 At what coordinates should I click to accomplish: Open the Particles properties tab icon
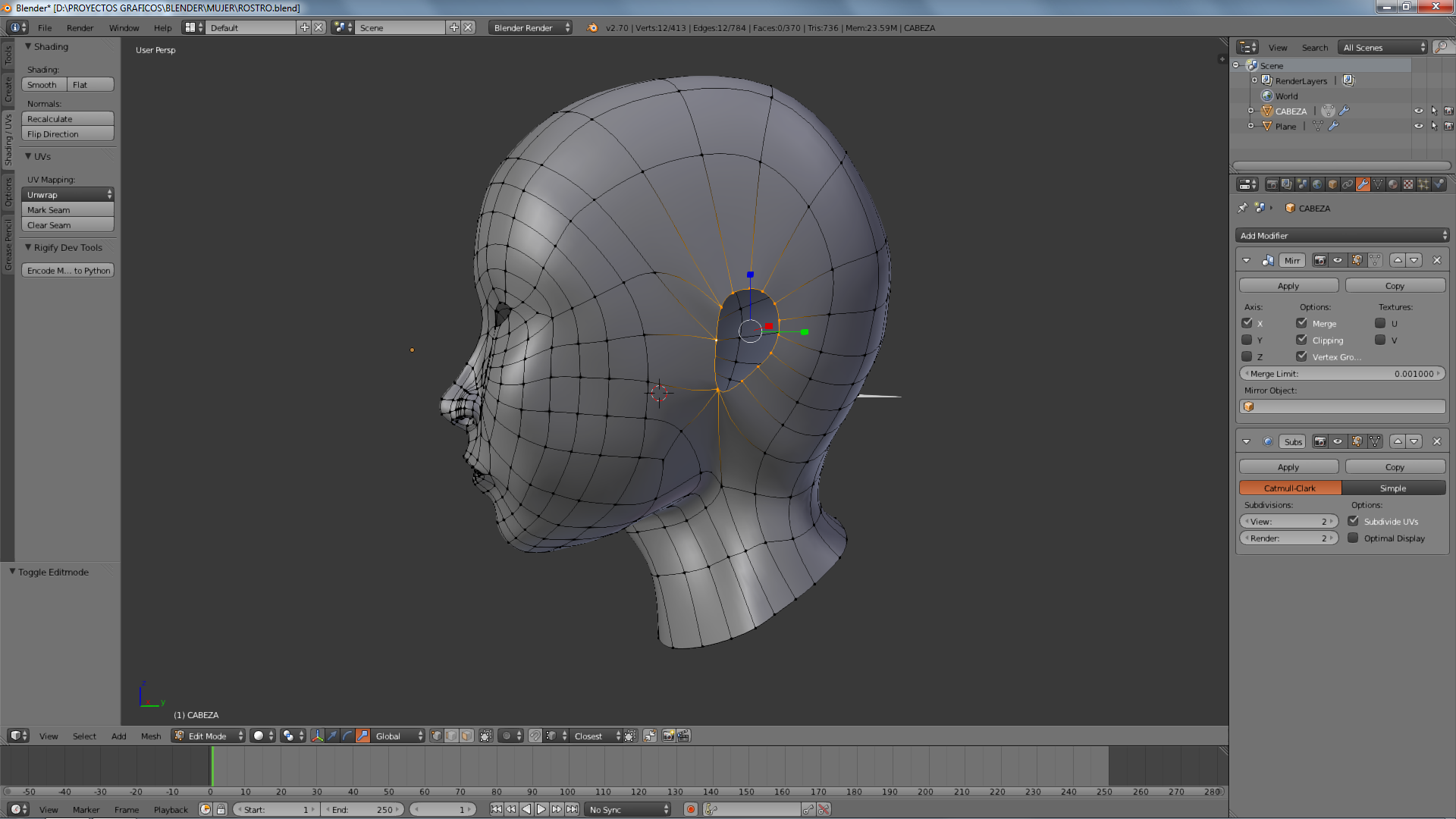pos(1423,184)
